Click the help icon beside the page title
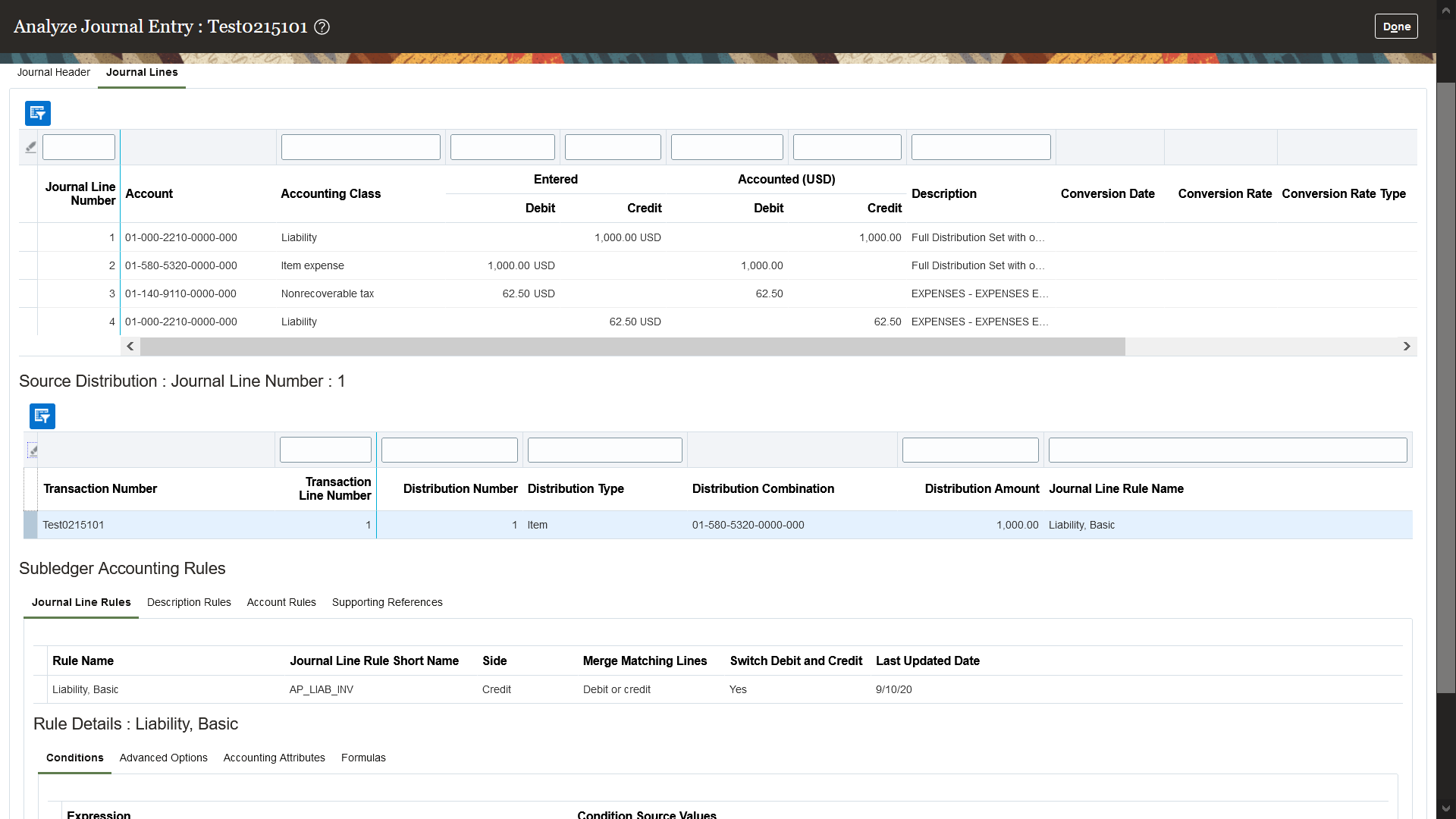1456x819 pixels. (322, 27)
